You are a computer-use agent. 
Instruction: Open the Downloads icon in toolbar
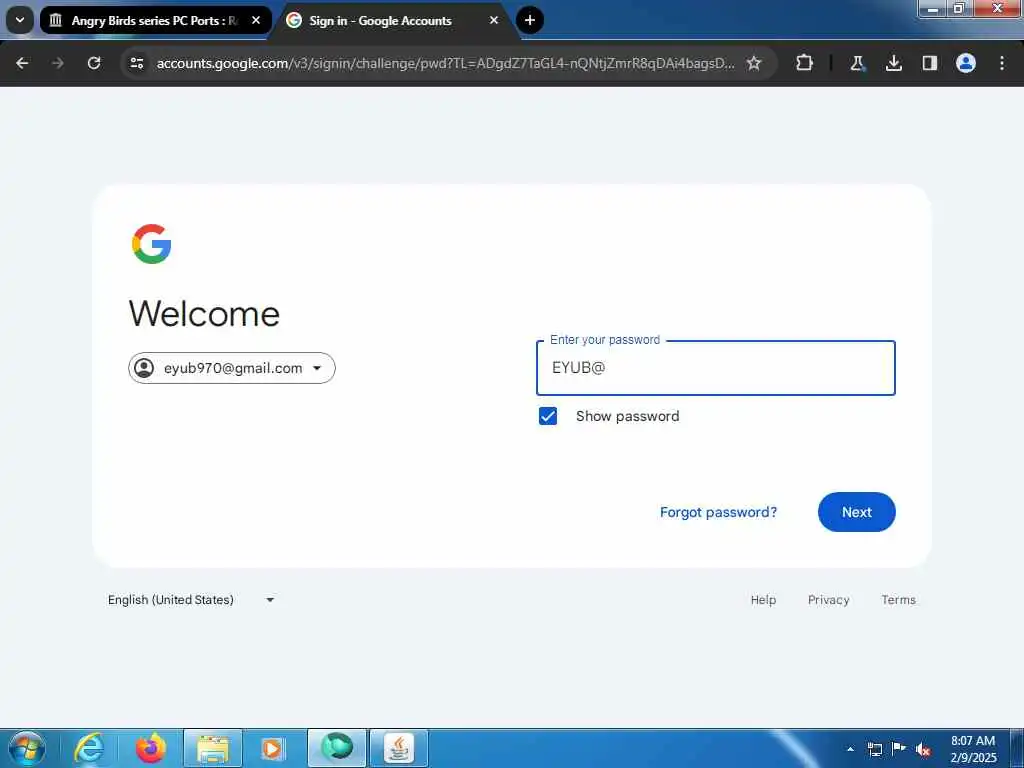(x=893, y=63)
